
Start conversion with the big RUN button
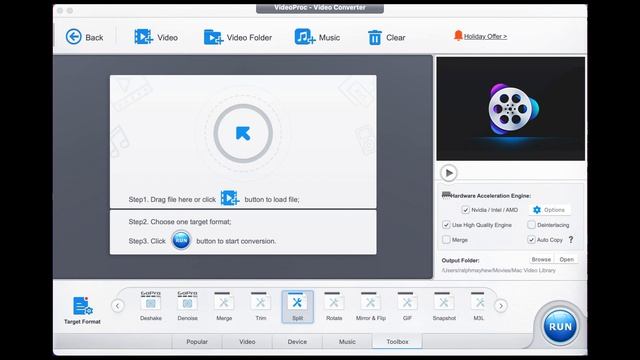click(x=560, y=326)
